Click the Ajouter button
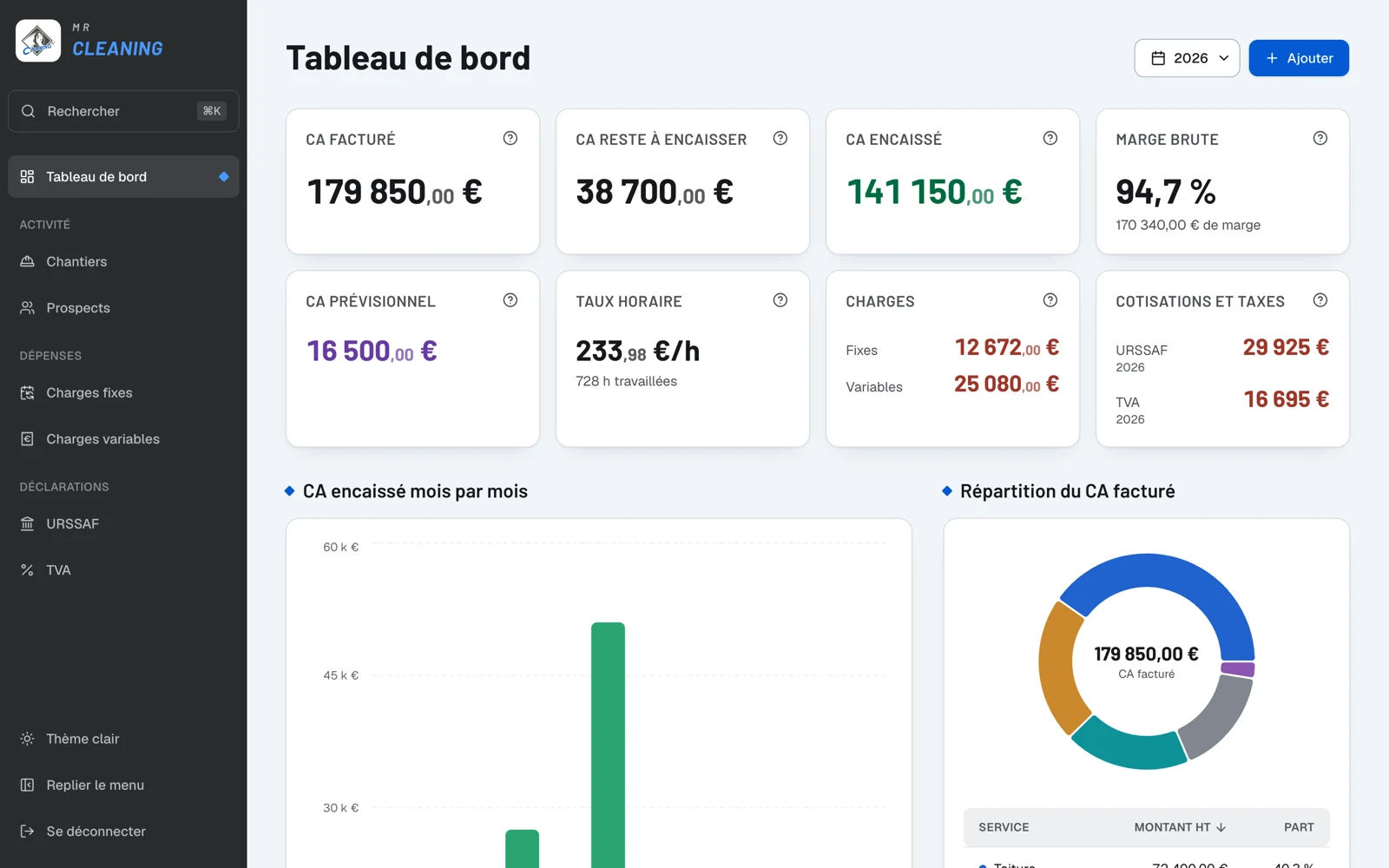 [x=1299, y=58]
